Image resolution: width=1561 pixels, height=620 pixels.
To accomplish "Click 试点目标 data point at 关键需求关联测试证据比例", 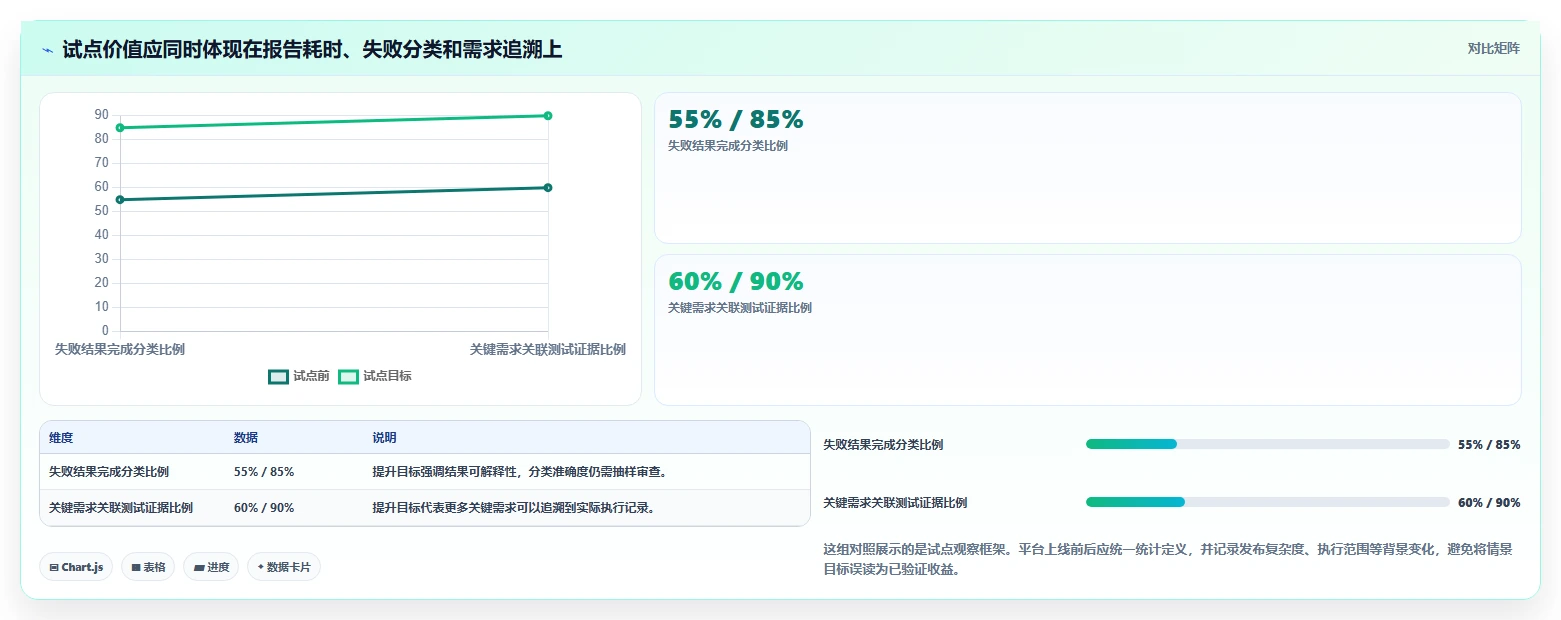I will [x=548, y=116].
